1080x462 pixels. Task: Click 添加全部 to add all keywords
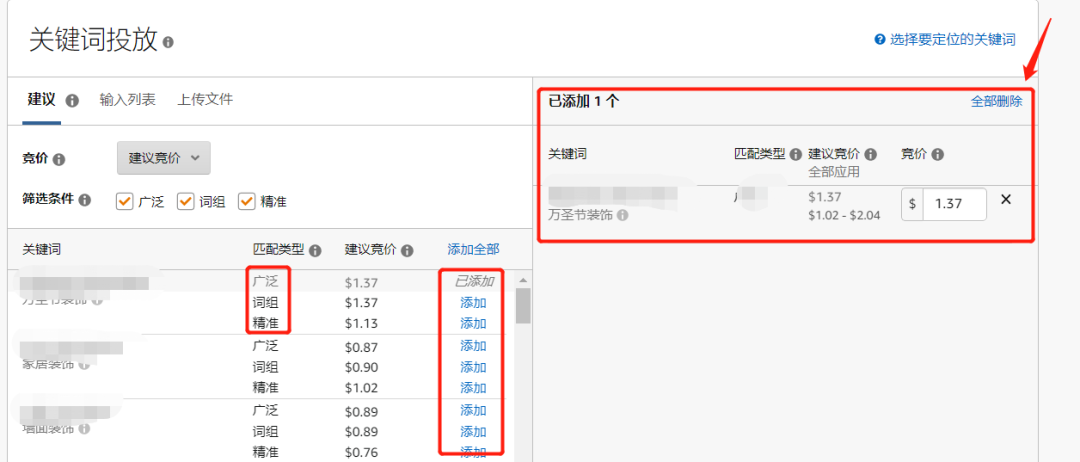[x=473, y=250]
